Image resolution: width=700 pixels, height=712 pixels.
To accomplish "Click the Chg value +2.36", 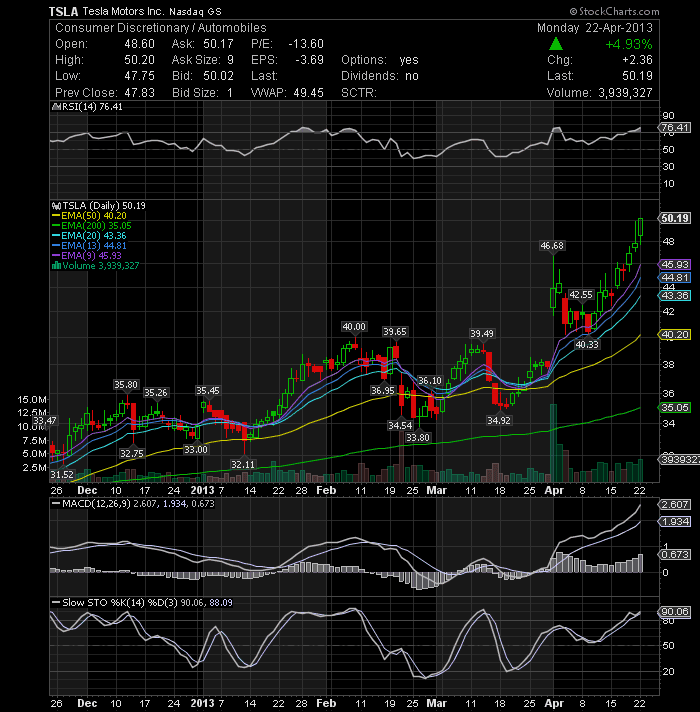I will [x=637, y=60].
